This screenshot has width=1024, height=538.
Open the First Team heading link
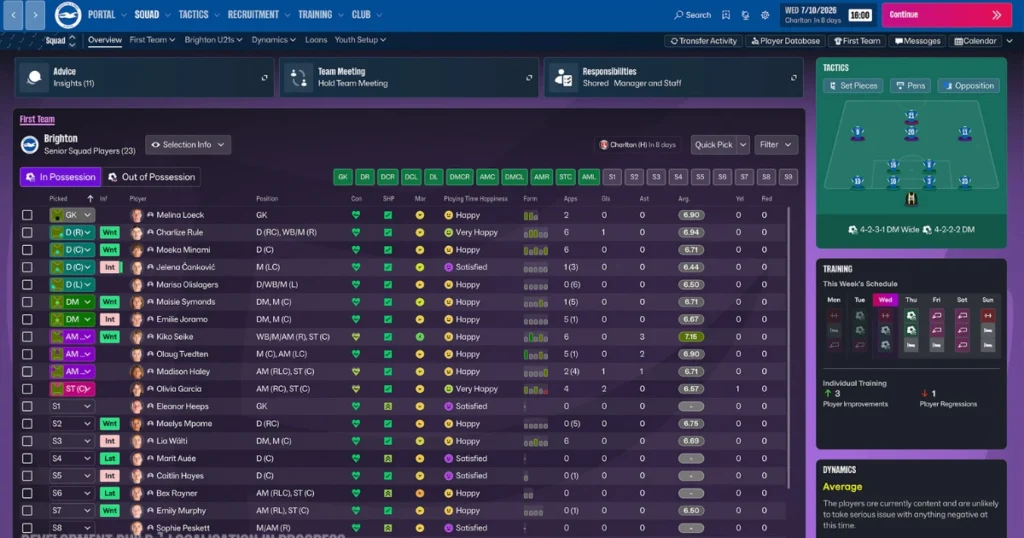pos(37,119)
